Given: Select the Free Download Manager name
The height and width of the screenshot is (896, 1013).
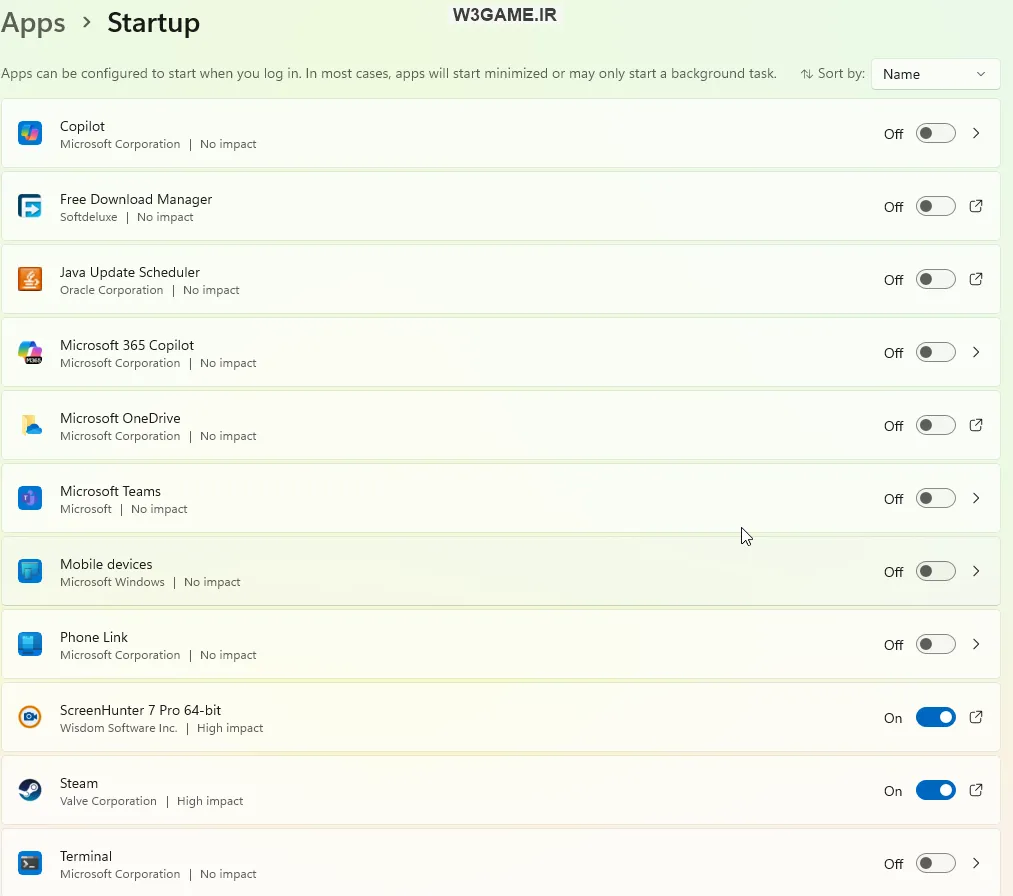Looking at the screenshot, I should click(x=136, y=200).
